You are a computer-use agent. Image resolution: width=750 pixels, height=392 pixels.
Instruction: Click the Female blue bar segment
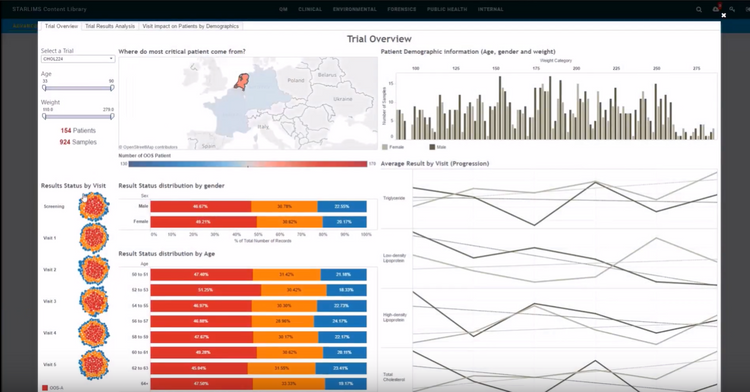pos(345,222)
